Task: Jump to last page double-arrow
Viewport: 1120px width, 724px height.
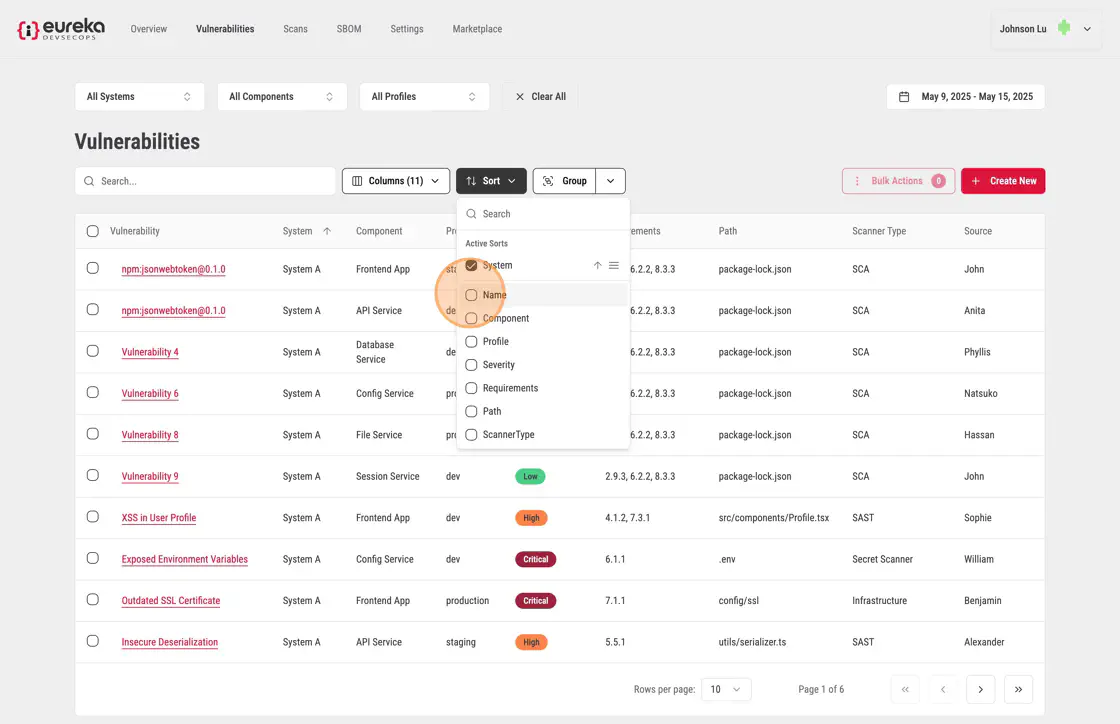Action: (x=1018, y=689)
